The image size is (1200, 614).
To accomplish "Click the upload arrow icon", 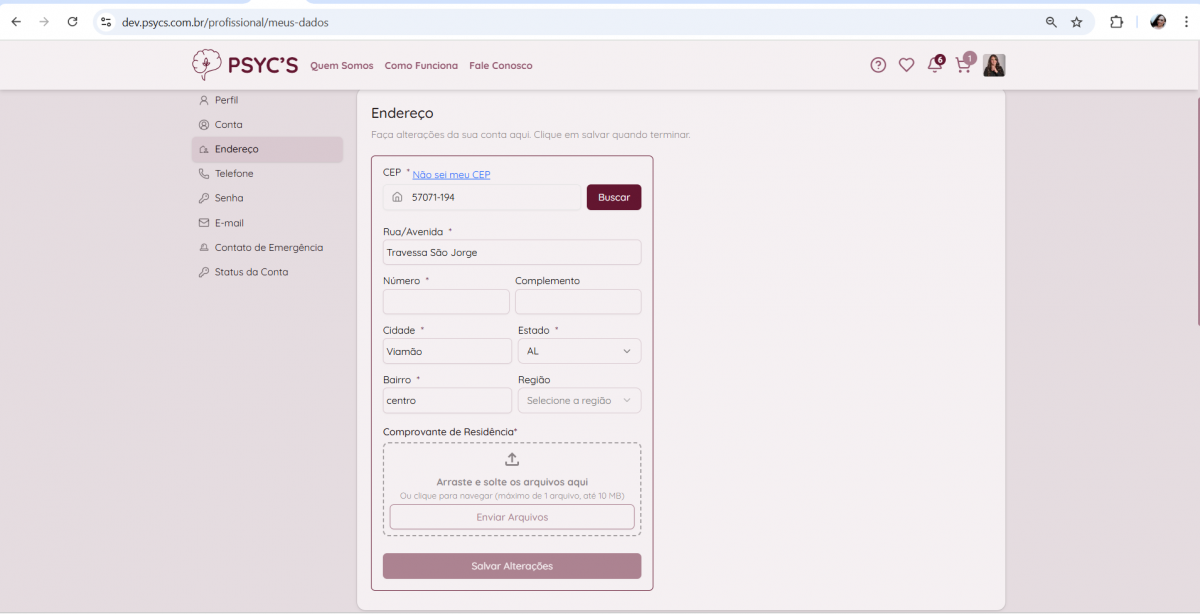I will (512, 459).
